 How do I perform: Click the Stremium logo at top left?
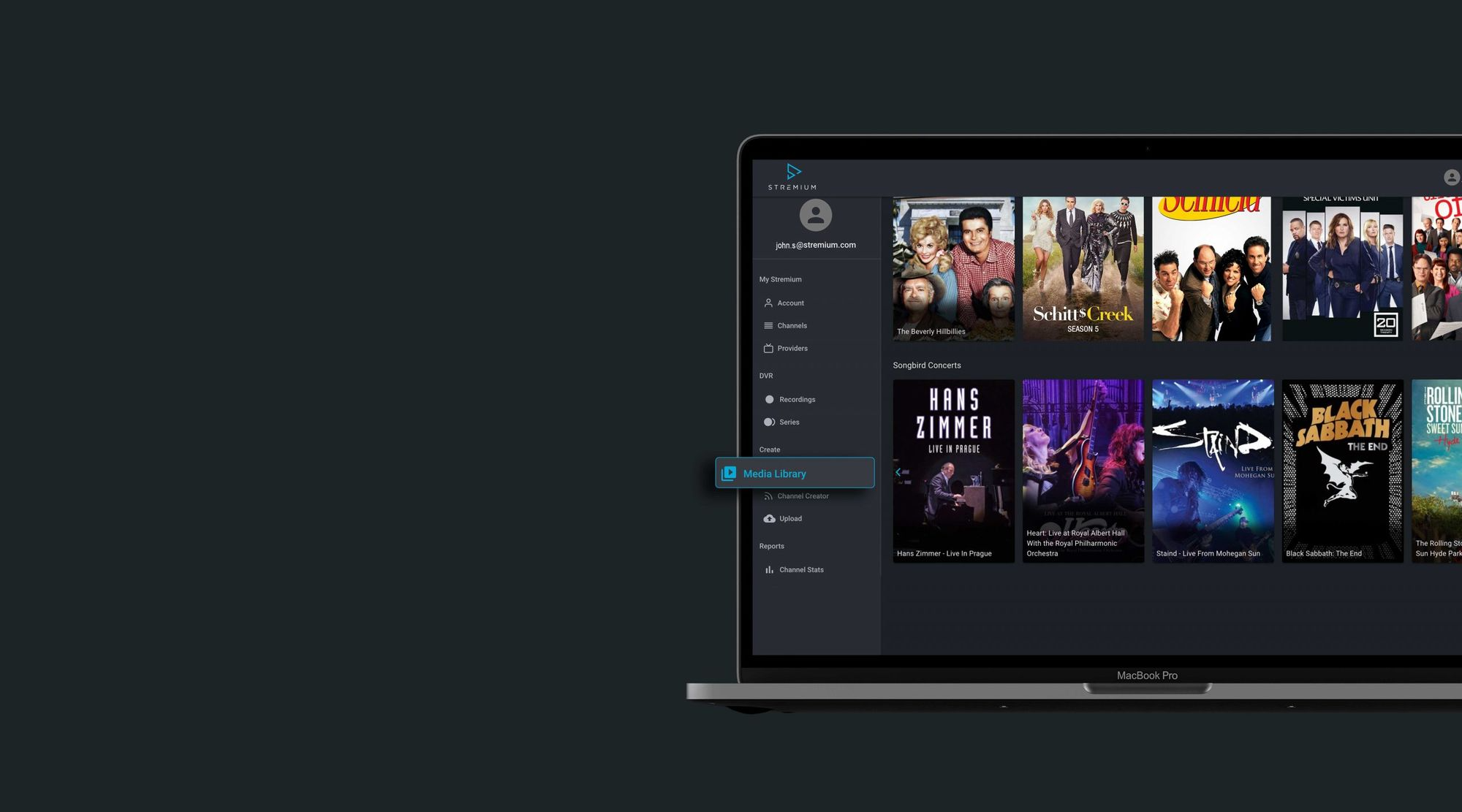[792, 176]
